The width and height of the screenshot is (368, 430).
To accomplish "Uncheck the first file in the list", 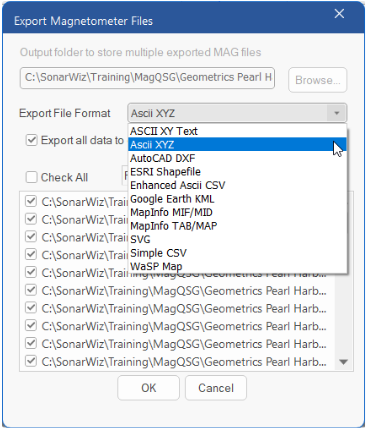I will [x=31, y=201].
